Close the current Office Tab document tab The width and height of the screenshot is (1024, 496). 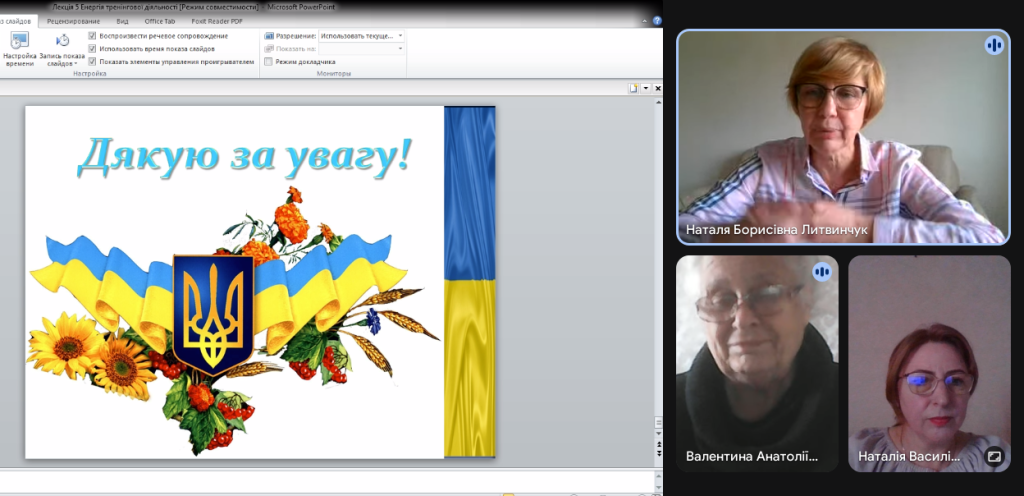[x=658, y=88]
